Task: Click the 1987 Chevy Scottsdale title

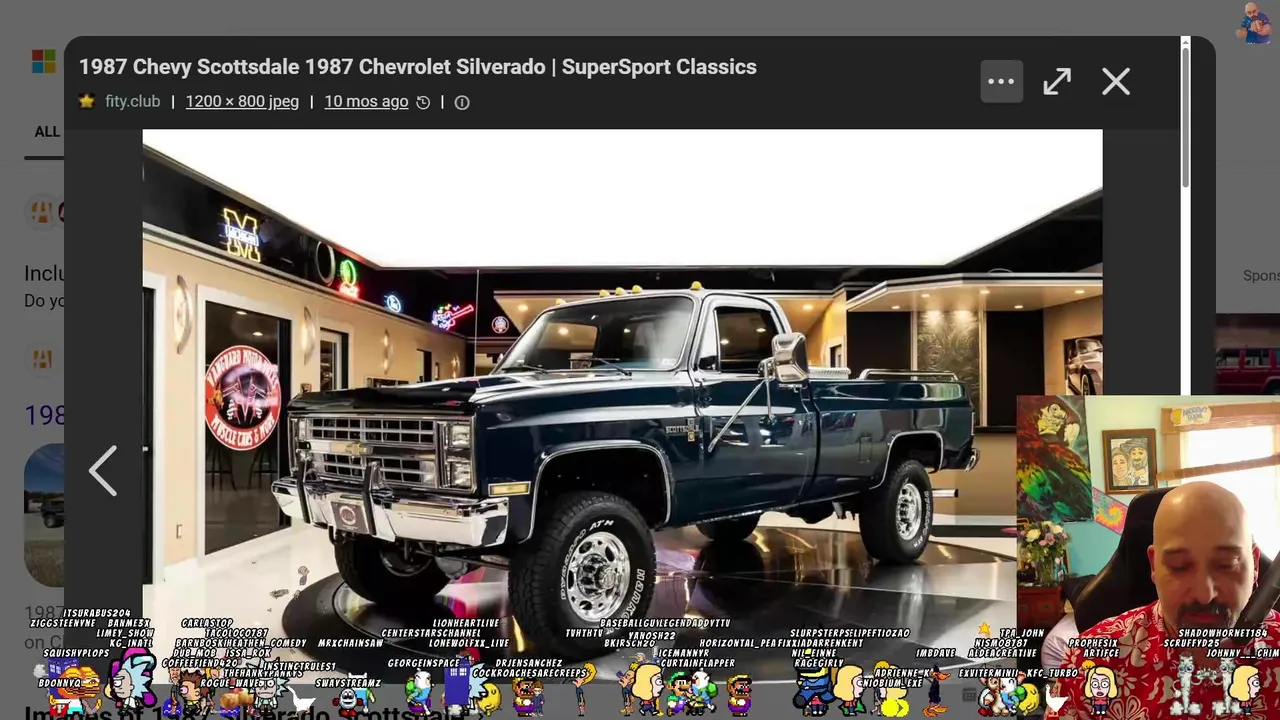Action: pyautogui.click(x=418, y=67)
